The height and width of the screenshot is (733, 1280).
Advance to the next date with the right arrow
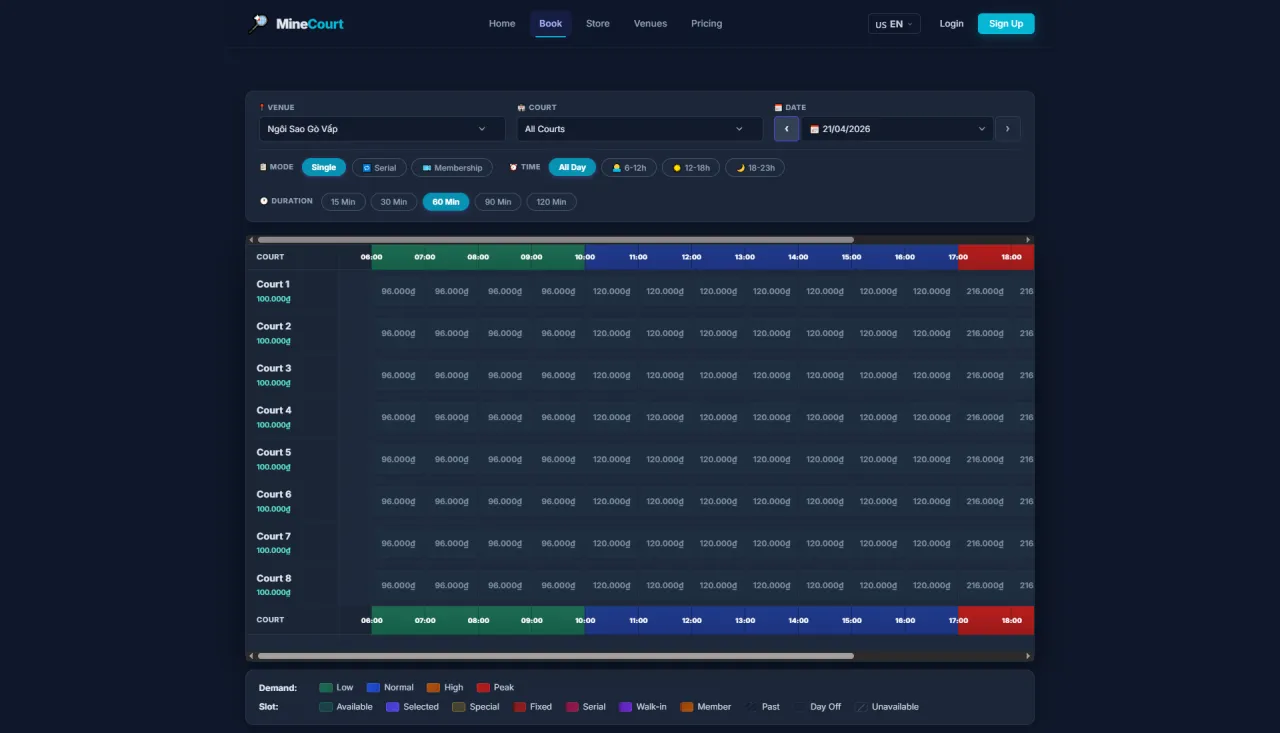coord(1008,129)
